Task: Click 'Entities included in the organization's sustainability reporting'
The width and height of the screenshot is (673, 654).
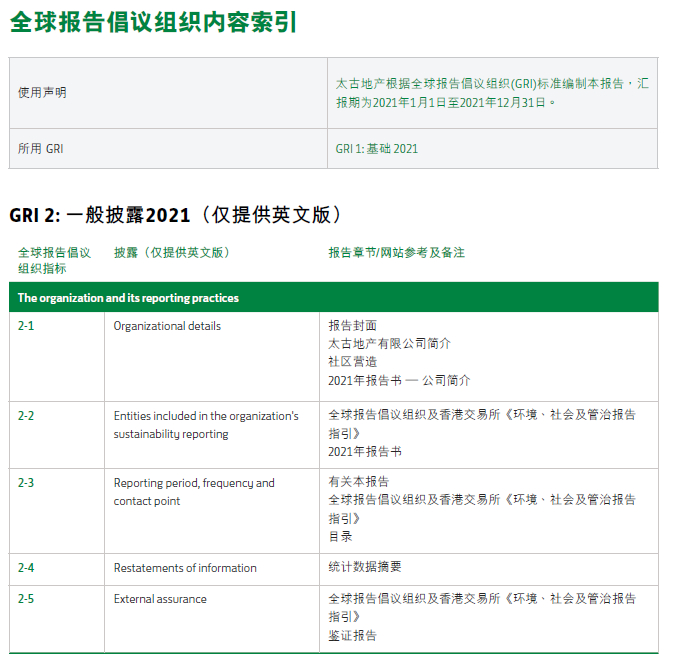Action: click(x=206, y=425)
